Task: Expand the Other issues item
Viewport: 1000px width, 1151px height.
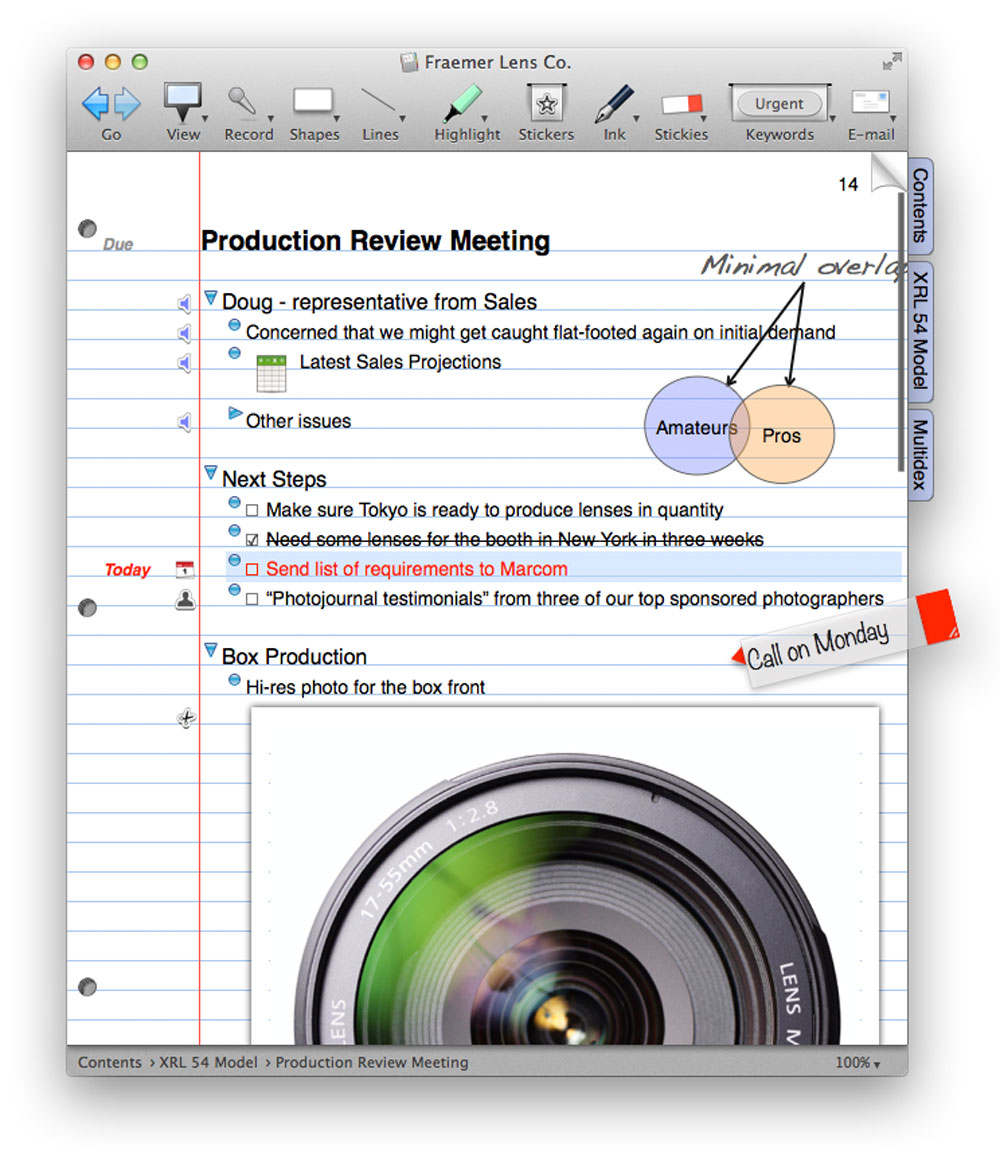Action: (234, 413)
